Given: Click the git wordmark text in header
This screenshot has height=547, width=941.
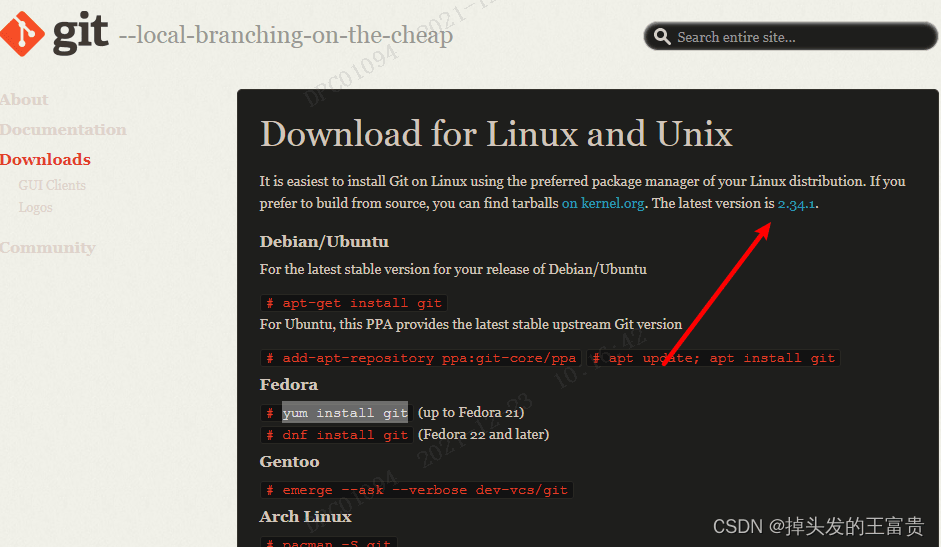Looking at the screenshot, I should [80, 35].
